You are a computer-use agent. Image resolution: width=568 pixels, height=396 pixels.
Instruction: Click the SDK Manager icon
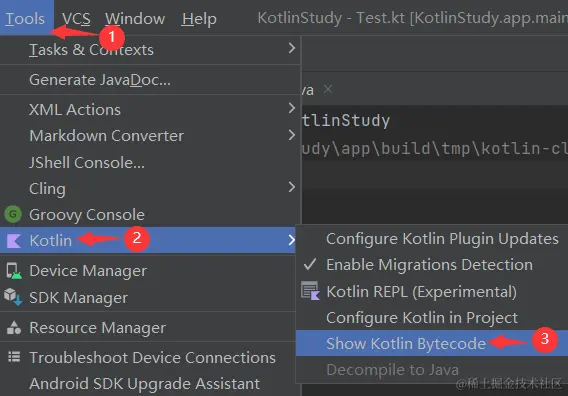click(x=13, y=297)
